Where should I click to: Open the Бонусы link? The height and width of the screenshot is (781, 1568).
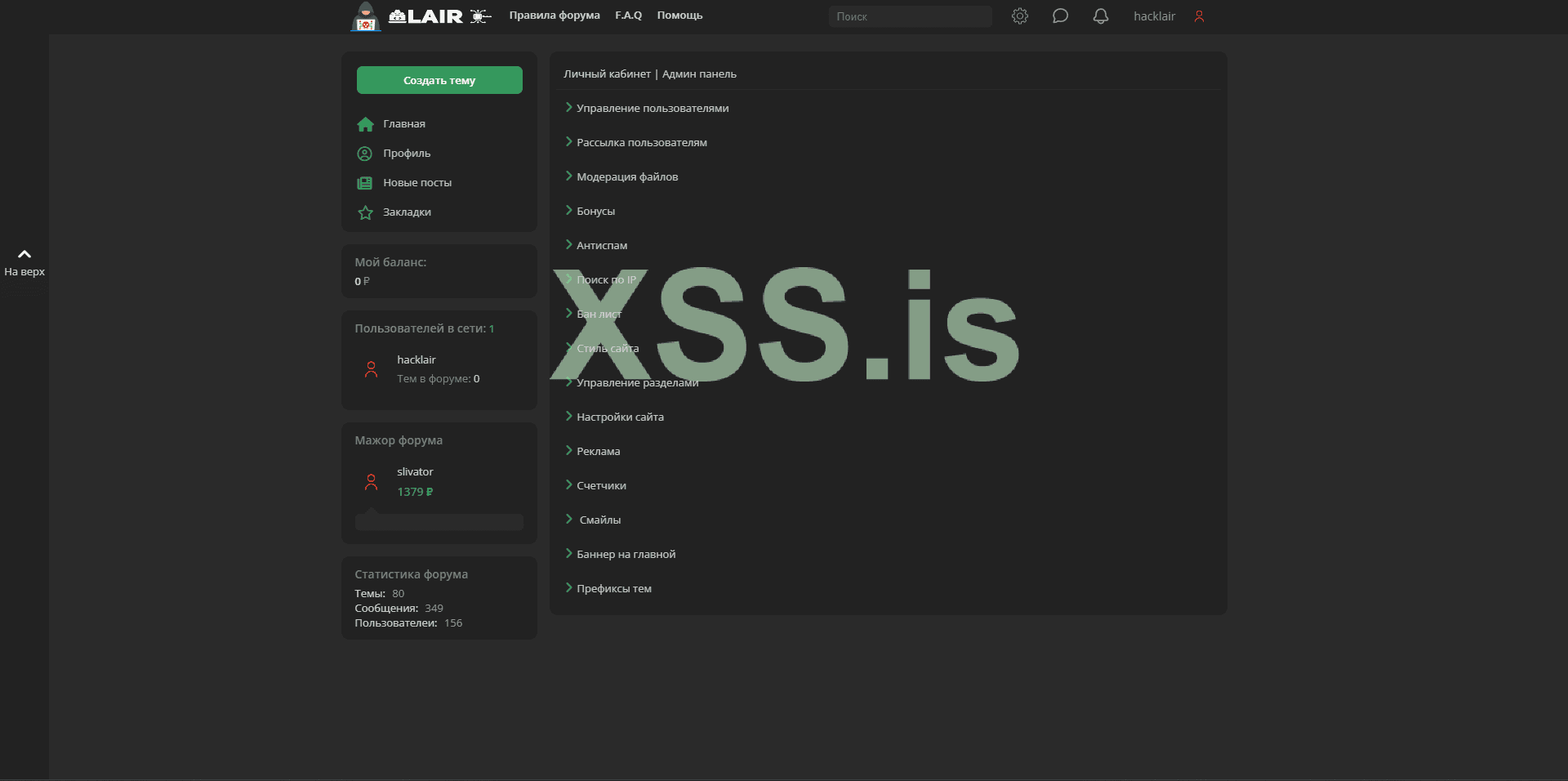point(596,211)
